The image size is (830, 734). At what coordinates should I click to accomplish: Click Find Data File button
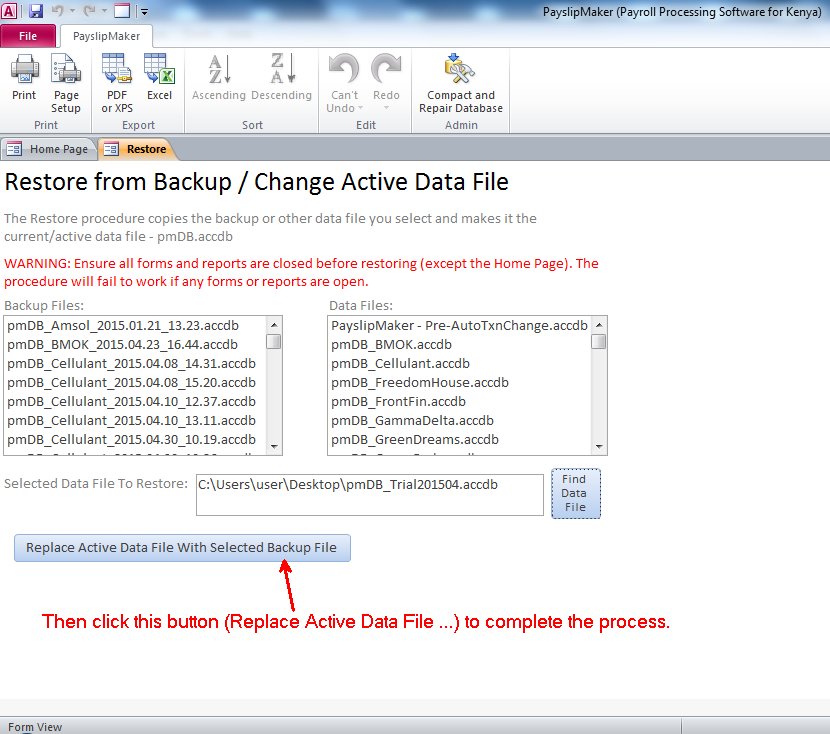pos(576,493)
